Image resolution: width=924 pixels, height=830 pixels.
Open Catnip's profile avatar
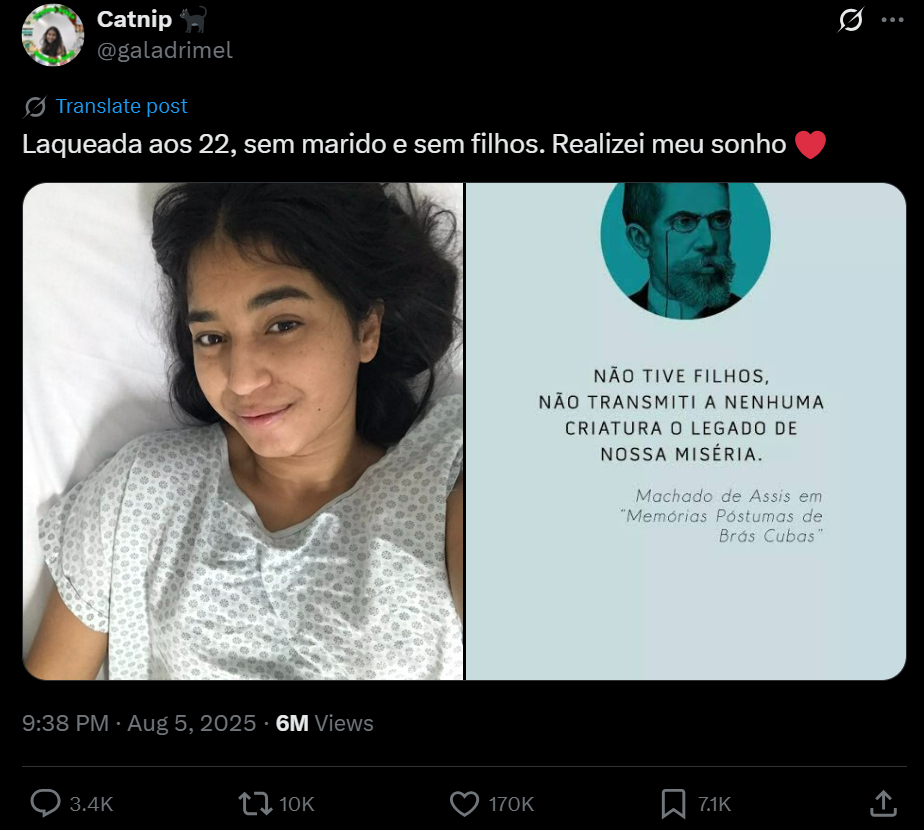(53, 35)
